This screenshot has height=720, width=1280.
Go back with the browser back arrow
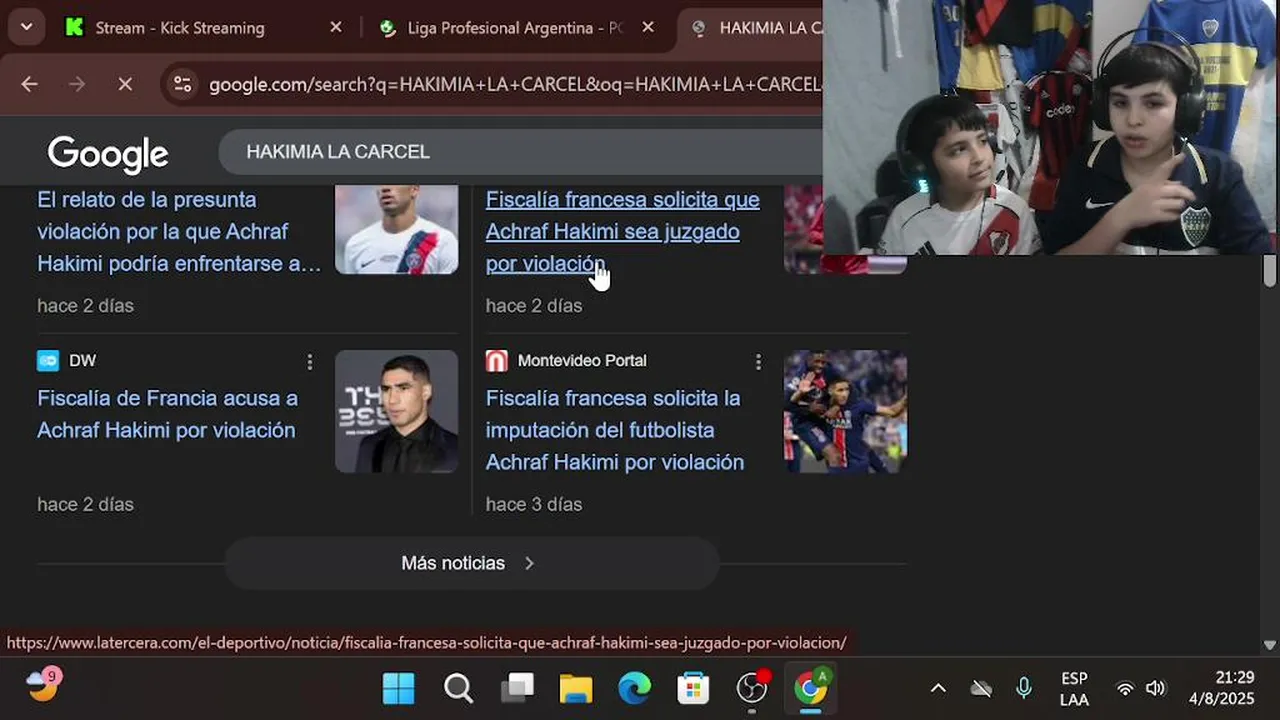29,84
